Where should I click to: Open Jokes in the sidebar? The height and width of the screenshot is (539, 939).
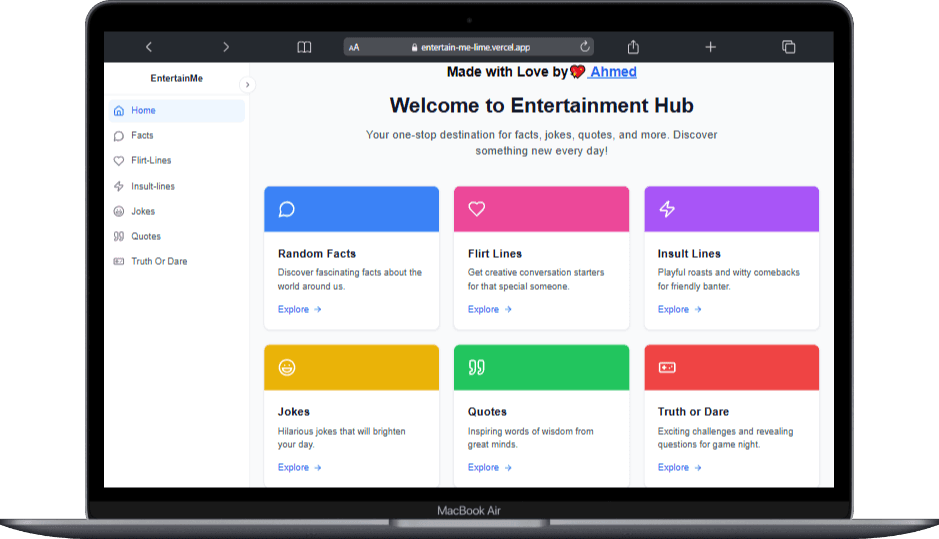tap(177, 211)
